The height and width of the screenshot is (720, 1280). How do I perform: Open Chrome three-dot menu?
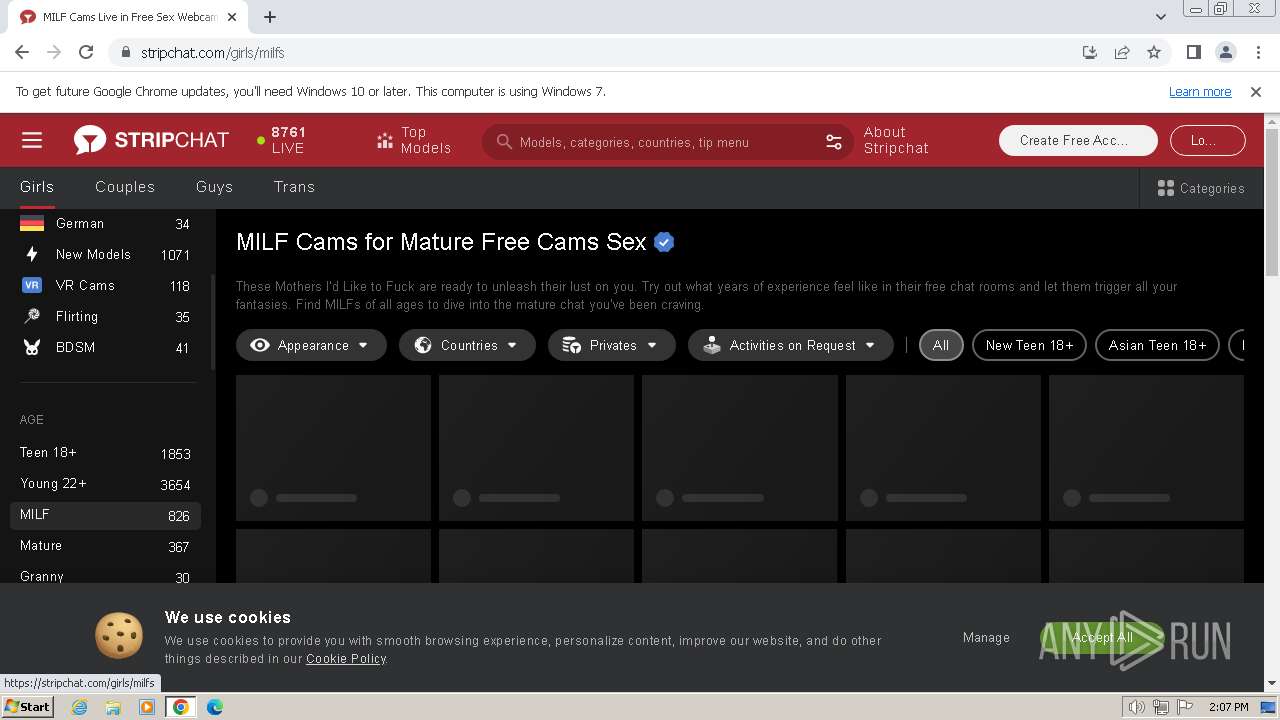coord(1256,52)
